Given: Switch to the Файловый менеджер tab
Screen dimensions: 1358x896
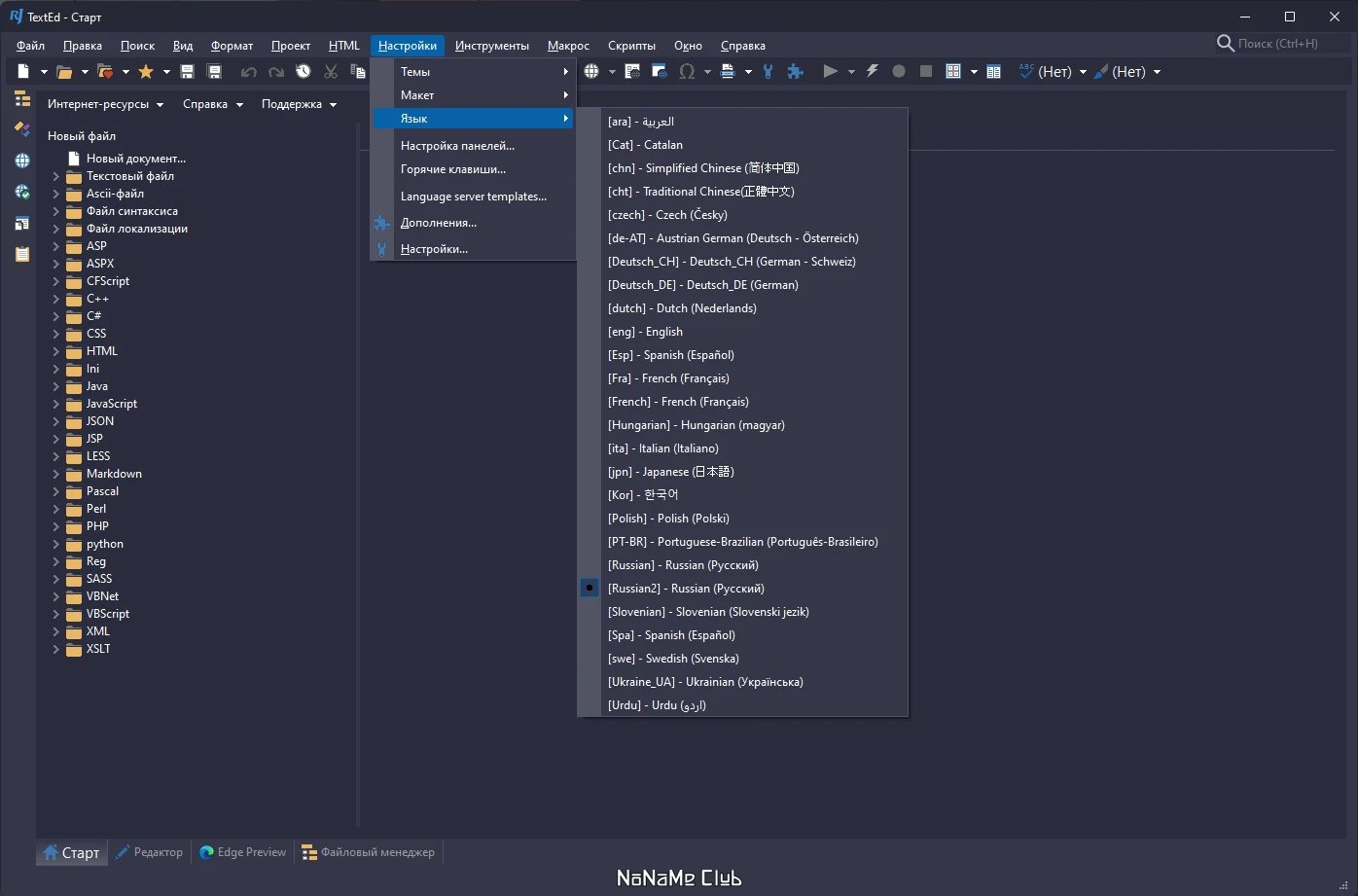Looking at the screenshot, I should (x=368, y=852).
